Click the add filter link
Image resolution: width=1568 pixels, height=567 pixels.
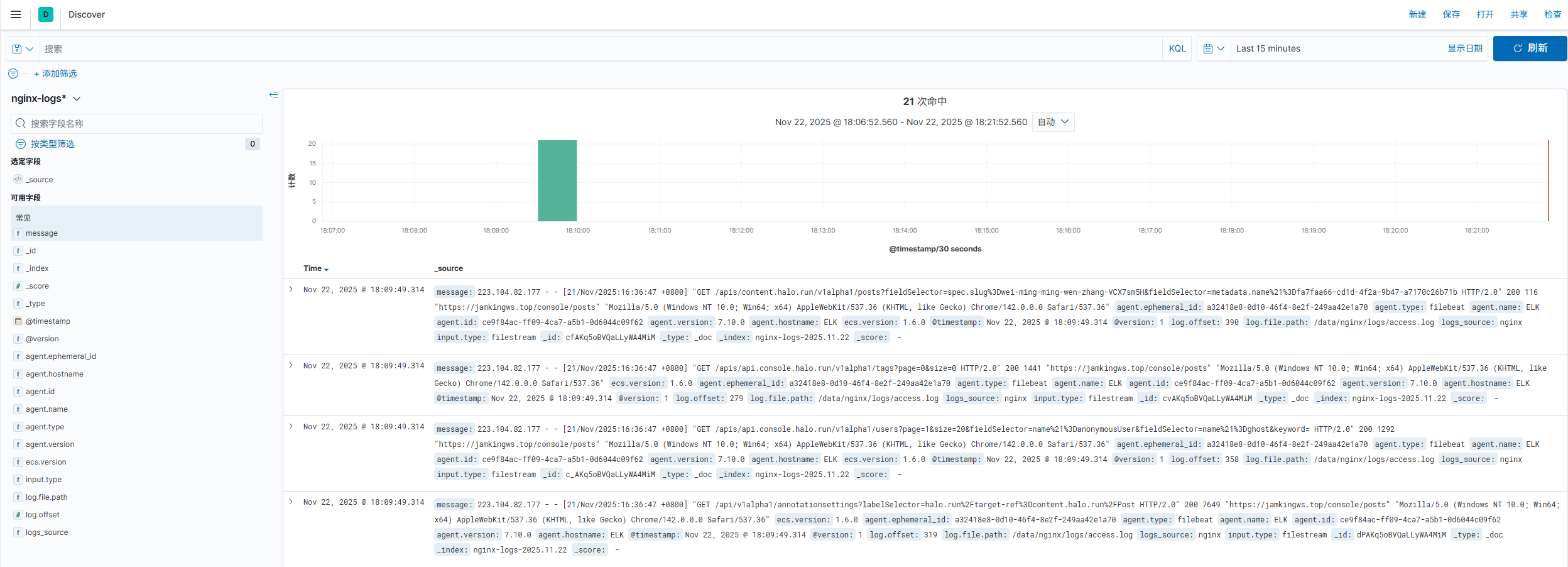point(55,74)
